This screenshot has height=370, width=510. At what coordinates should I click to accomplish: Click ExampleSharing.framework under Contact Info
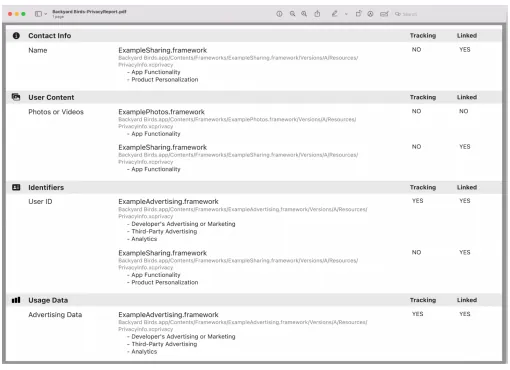[163, 50]
